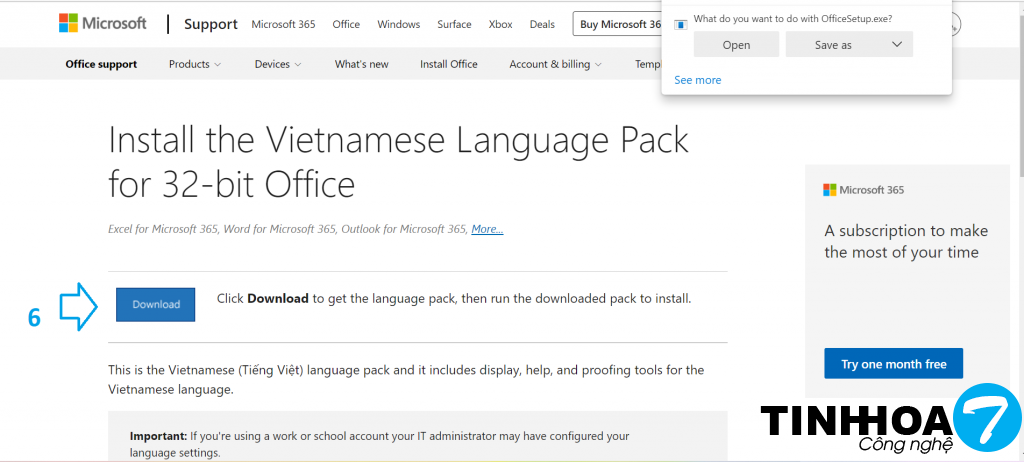Open the More... applies-to link
The image size is (1024, 462).
tap(487, 229)
